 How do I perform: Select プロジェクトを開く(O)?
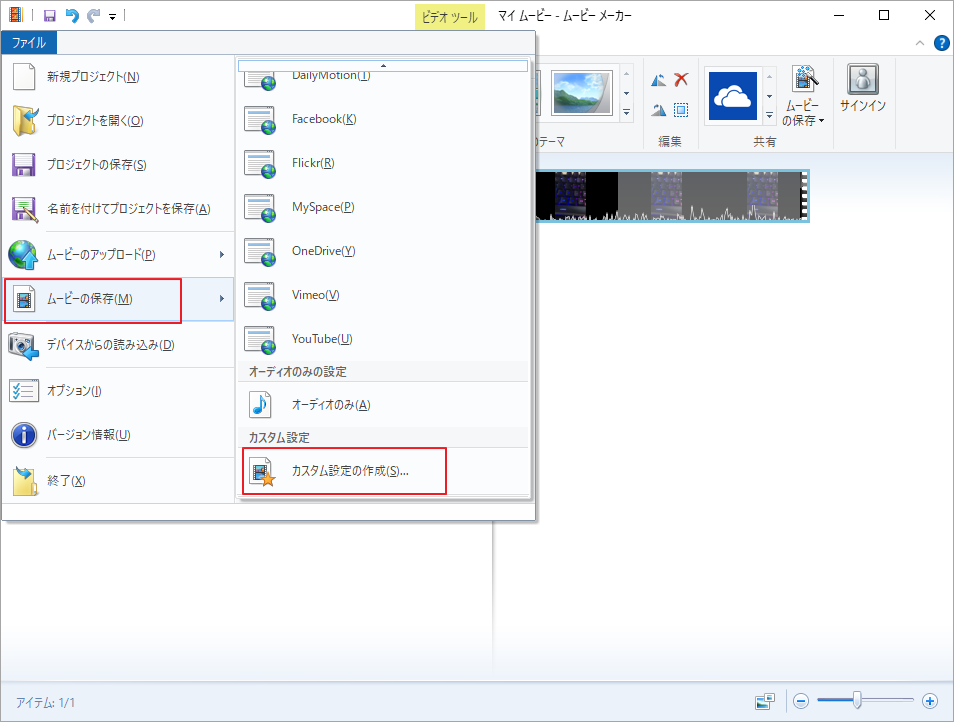tap(118, 120)
